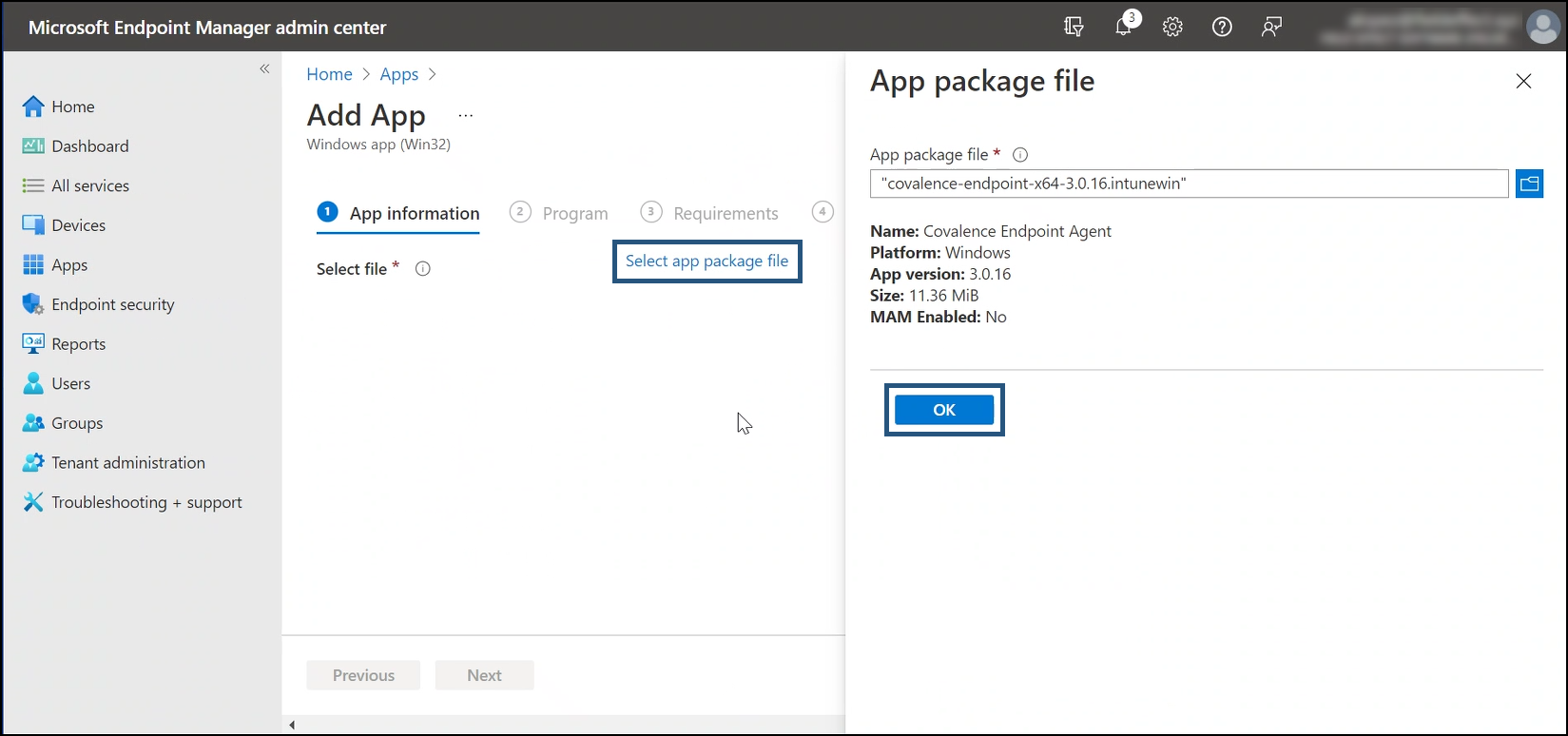Browse for file with folder icon button

coord(1529,184)
